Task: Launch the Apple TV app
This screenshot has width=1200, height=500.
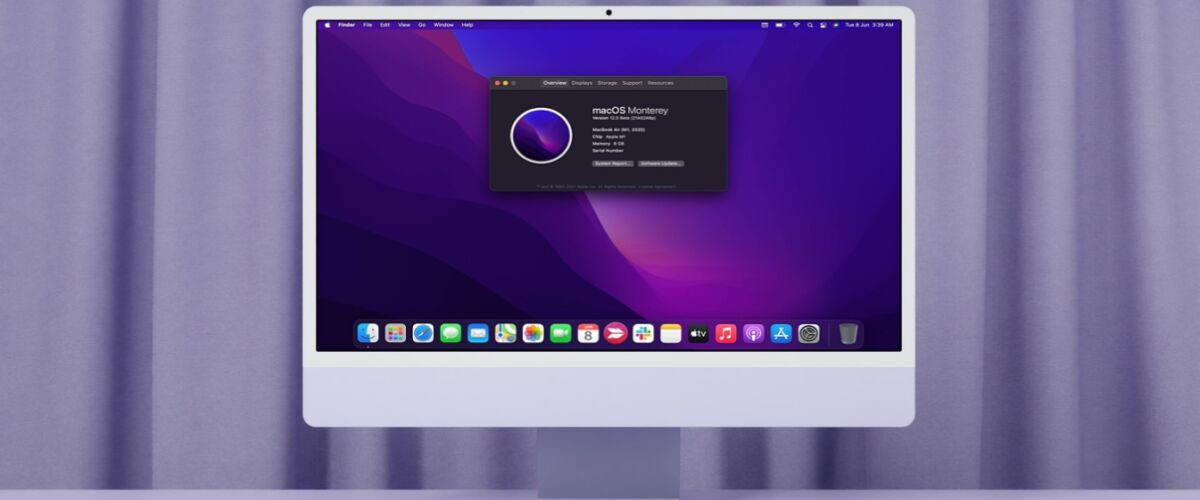Action: coord(698,333)
